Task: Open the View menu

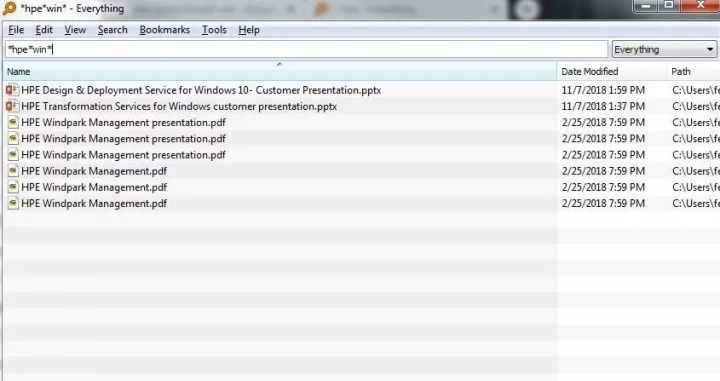Action: (75, 30)
